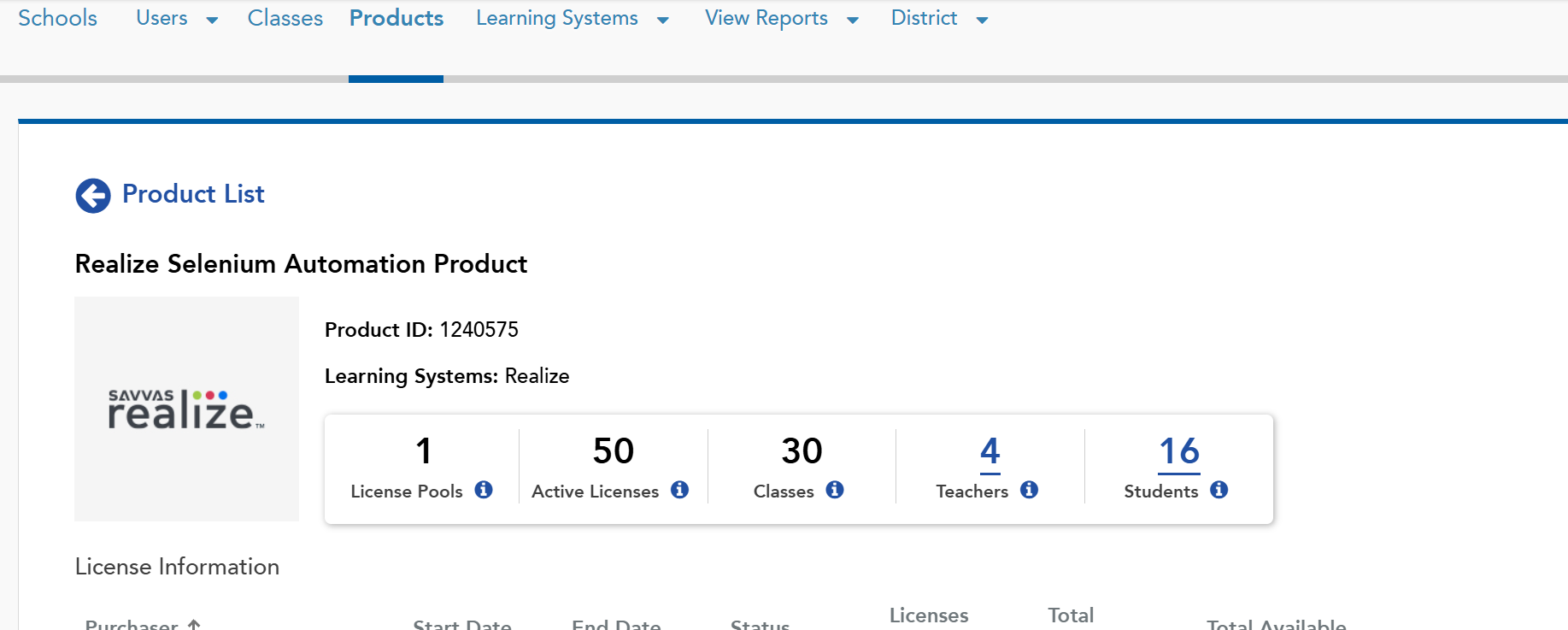Click info icon next to License Pools
Image resolution: width=1568 pixels, height=630 pixels.
484,490
